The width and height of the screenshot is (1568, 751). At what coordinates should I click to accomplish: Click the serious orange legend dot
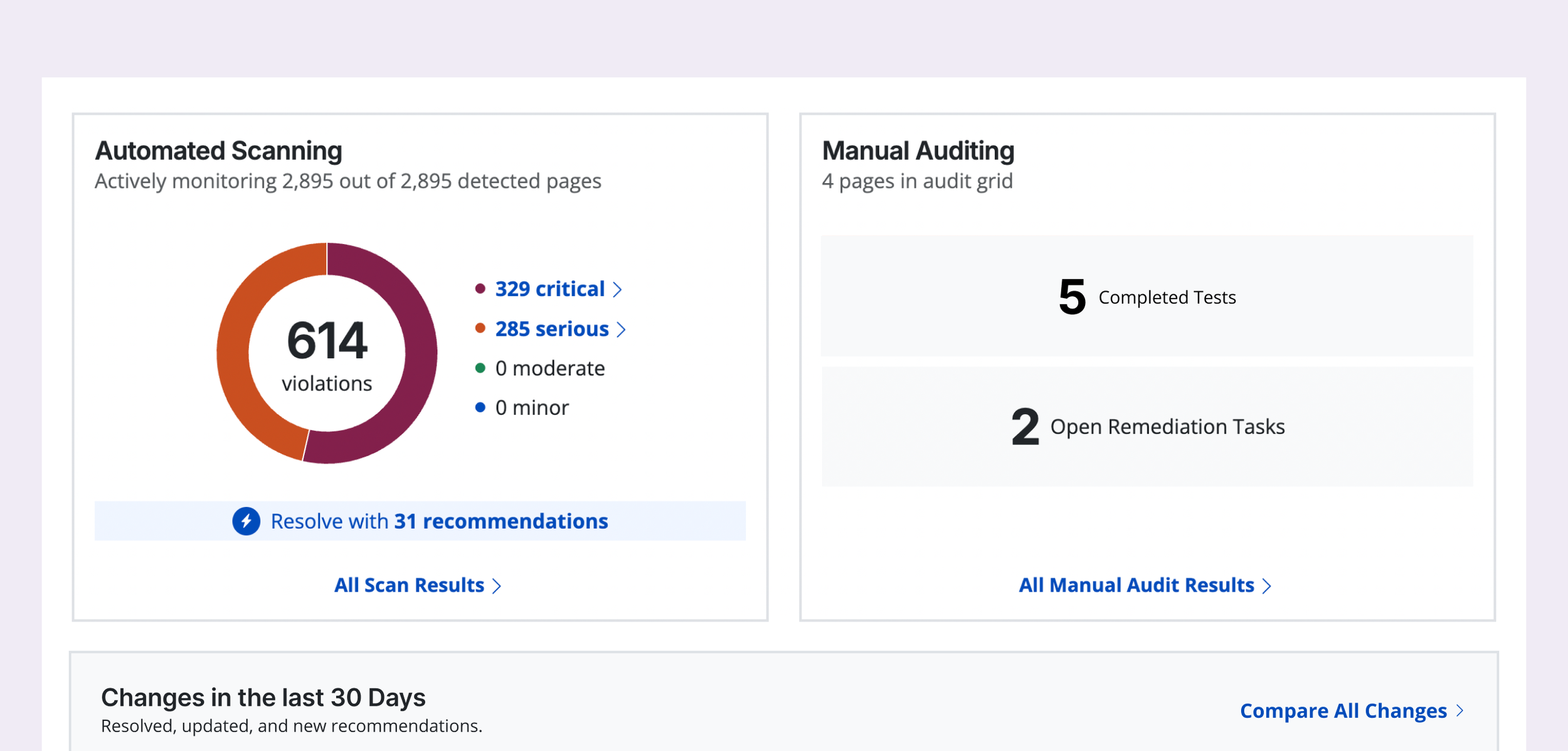pos(480,328)
